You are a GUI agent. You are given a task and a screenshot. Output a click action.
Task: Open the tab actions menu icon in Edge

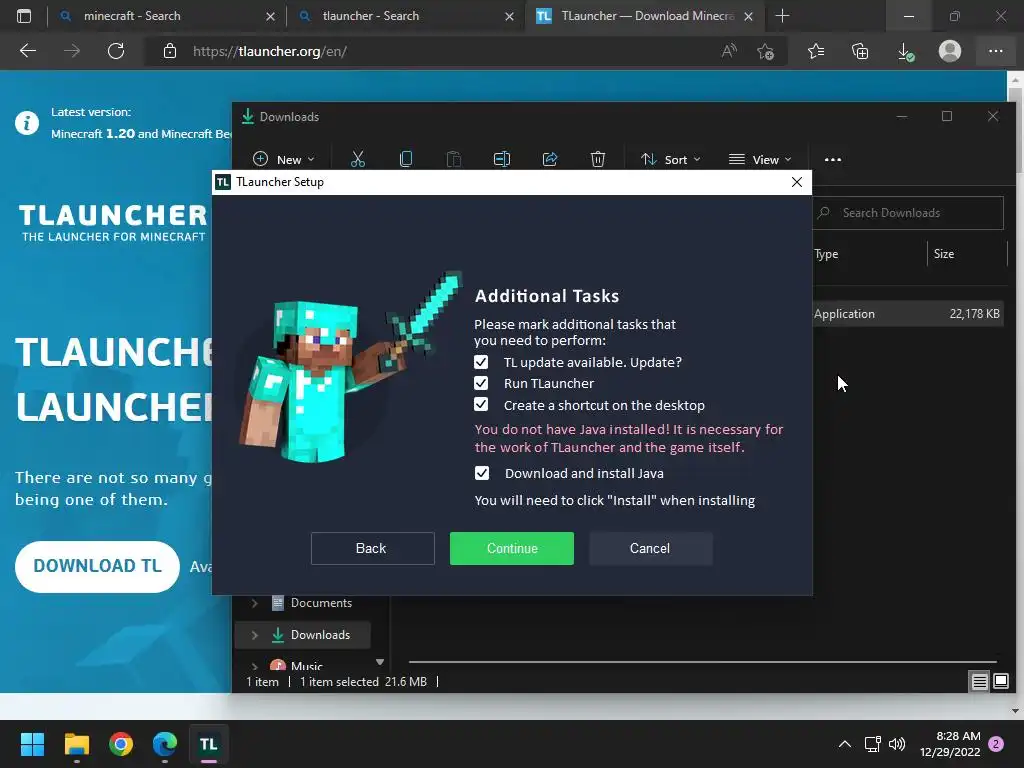(x=24, y=16)
